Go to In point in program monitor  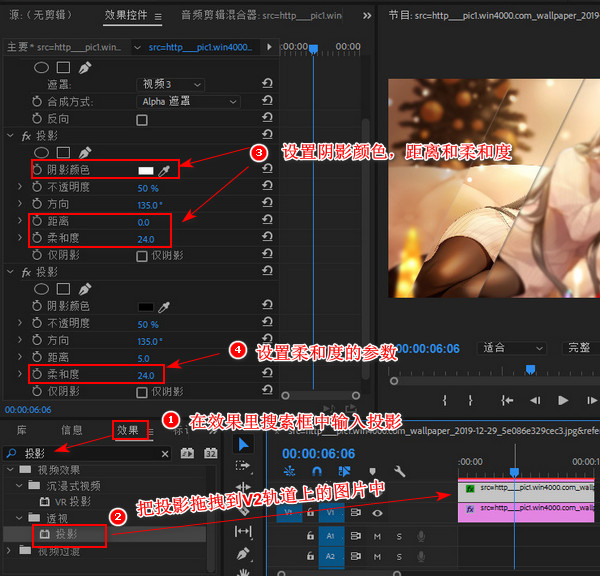pyautogui.click(x=507, y=401)
